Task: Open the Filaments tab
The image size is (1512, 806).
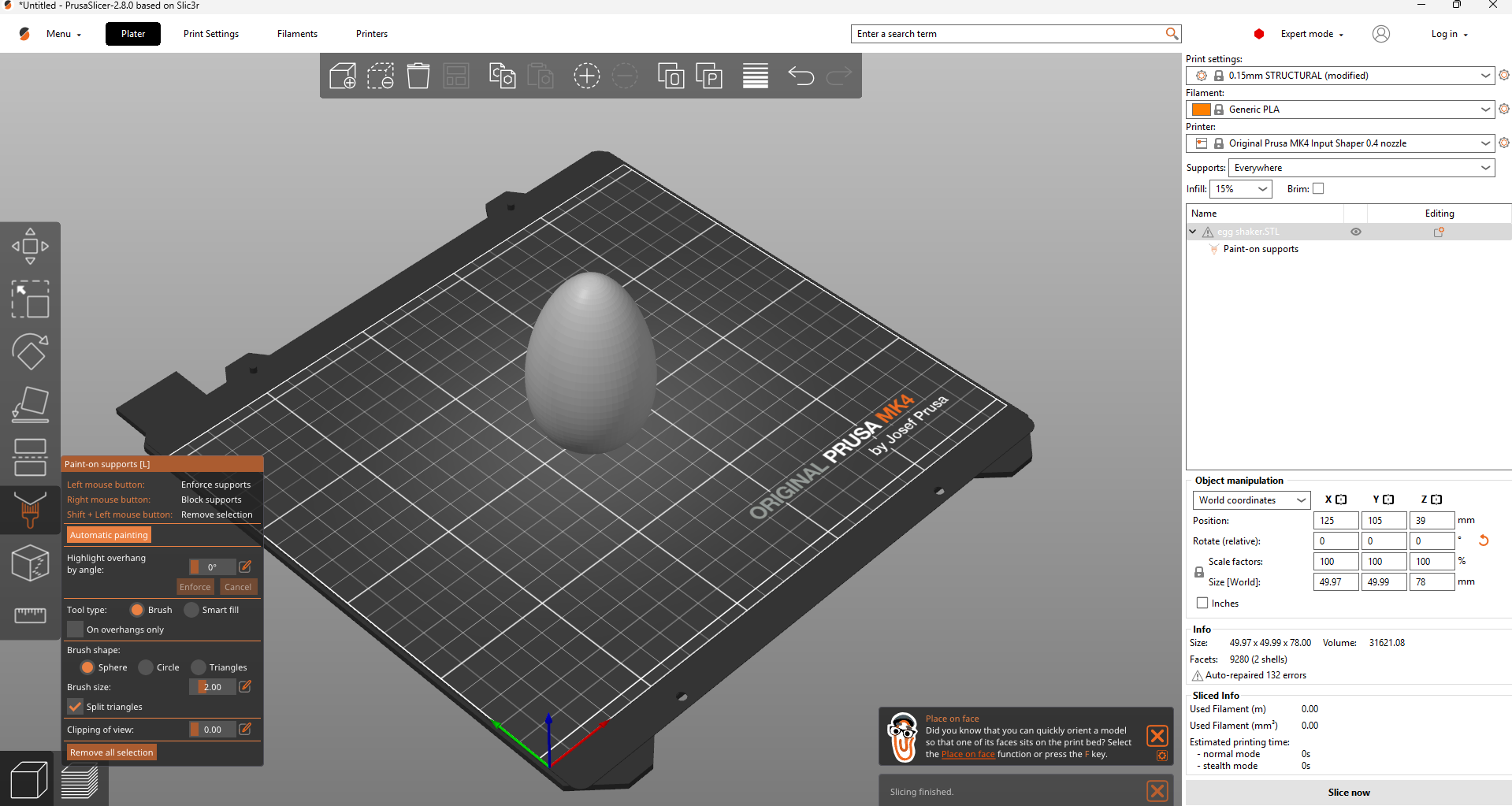Action: tap(297, 34)
